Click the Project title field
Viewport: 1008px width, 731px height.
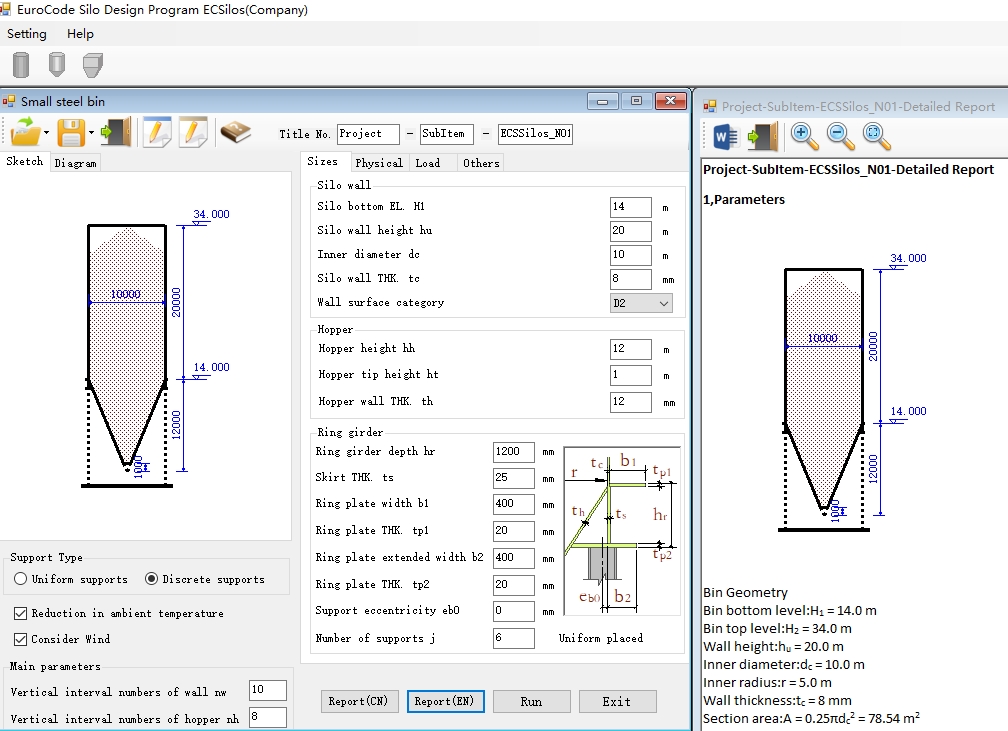368,134
